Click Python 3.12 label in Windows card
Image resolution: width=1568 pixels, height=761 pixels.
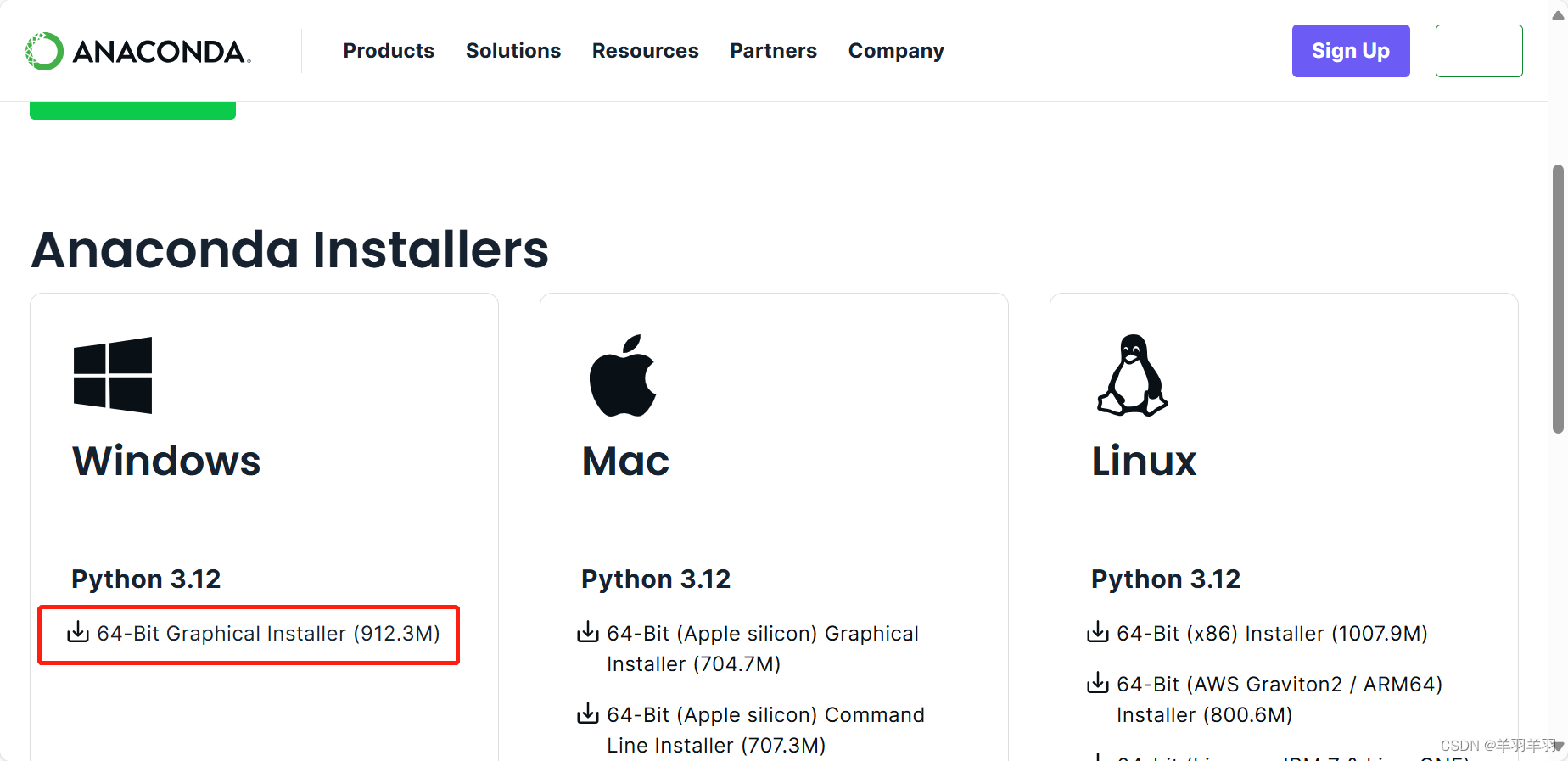point(146,579)
